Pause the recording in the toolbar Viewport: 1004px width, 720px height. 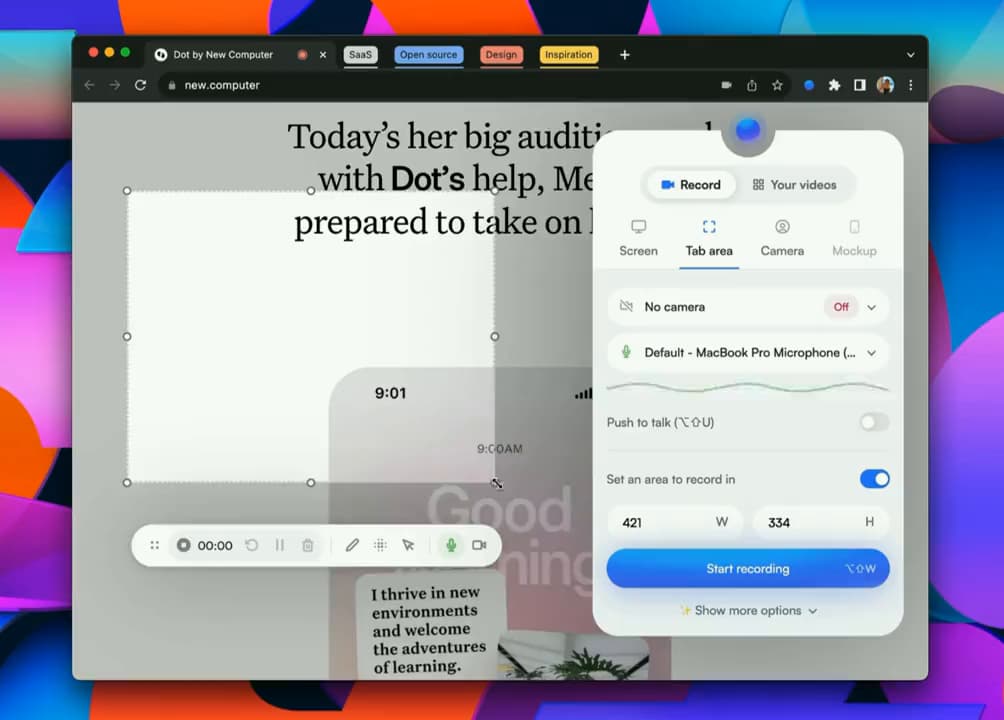pyautogui.click(x=280, y=545)
